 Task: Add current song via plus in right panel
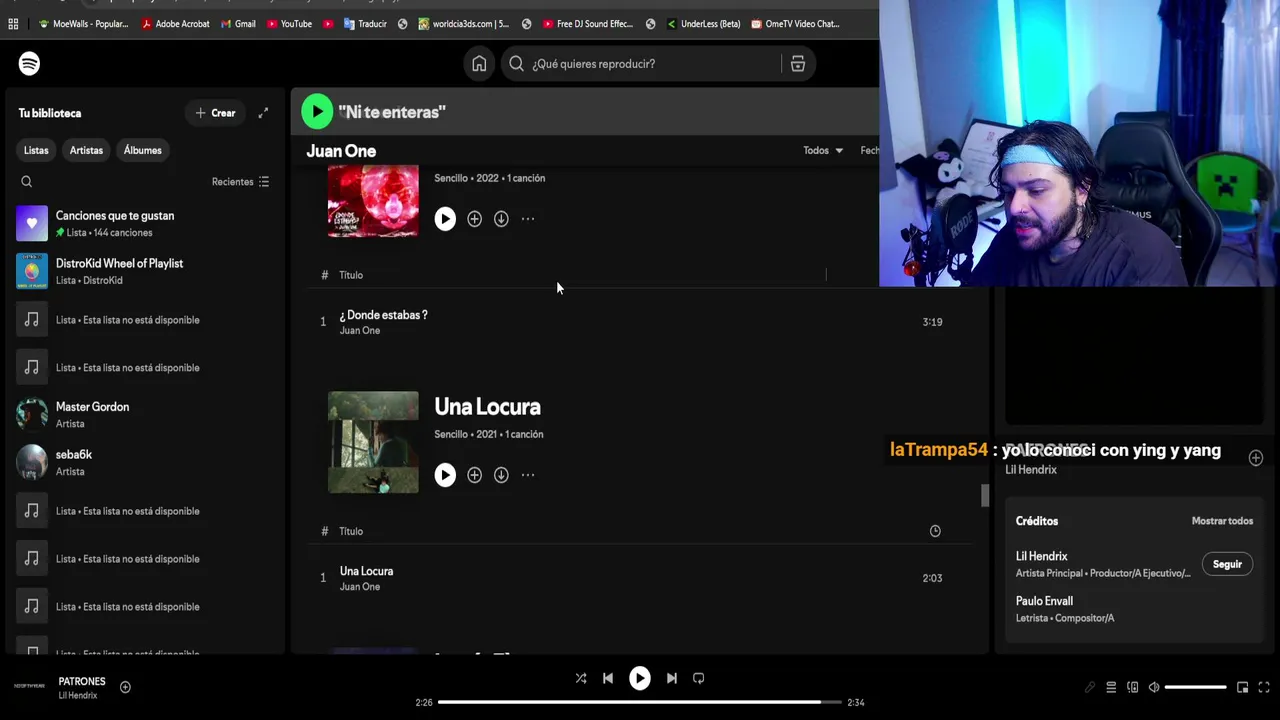(x=1256, y=458)
